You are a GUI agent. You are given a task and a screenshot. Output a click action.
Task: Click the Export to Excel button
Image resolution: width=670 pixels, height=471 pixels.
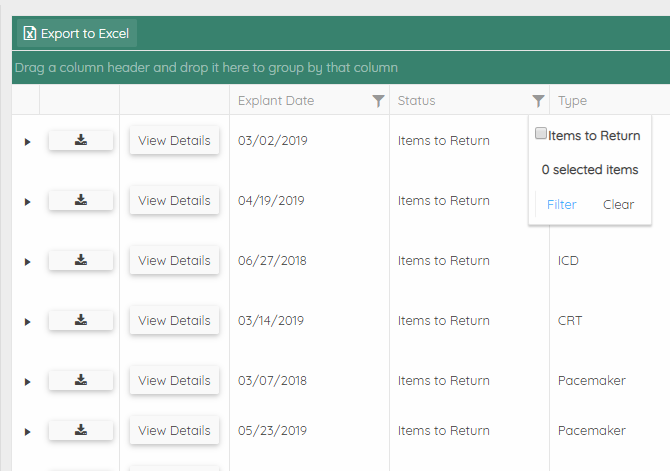coord(77,34)
